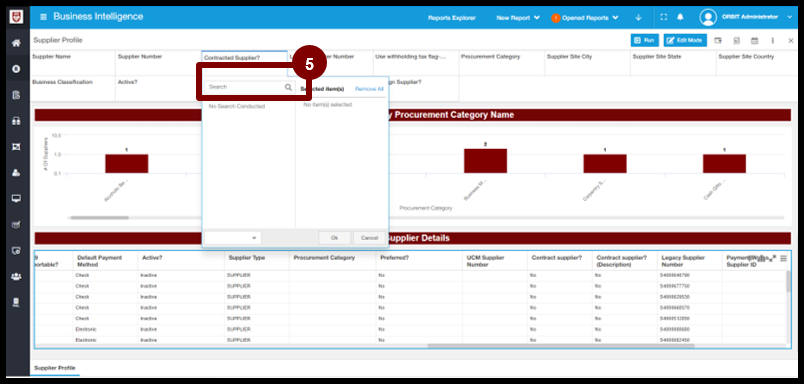Click Remove All link in popup
Screen dimensions: 804x384
369,89
